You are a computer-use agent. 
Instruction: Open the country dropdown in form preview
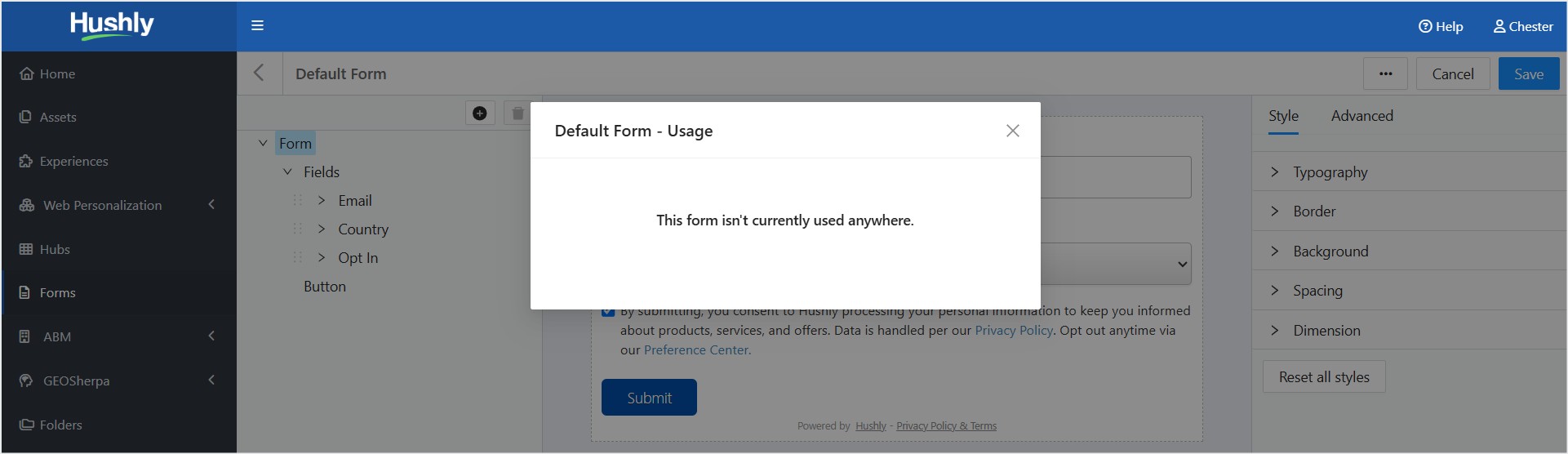point(1115,264)
